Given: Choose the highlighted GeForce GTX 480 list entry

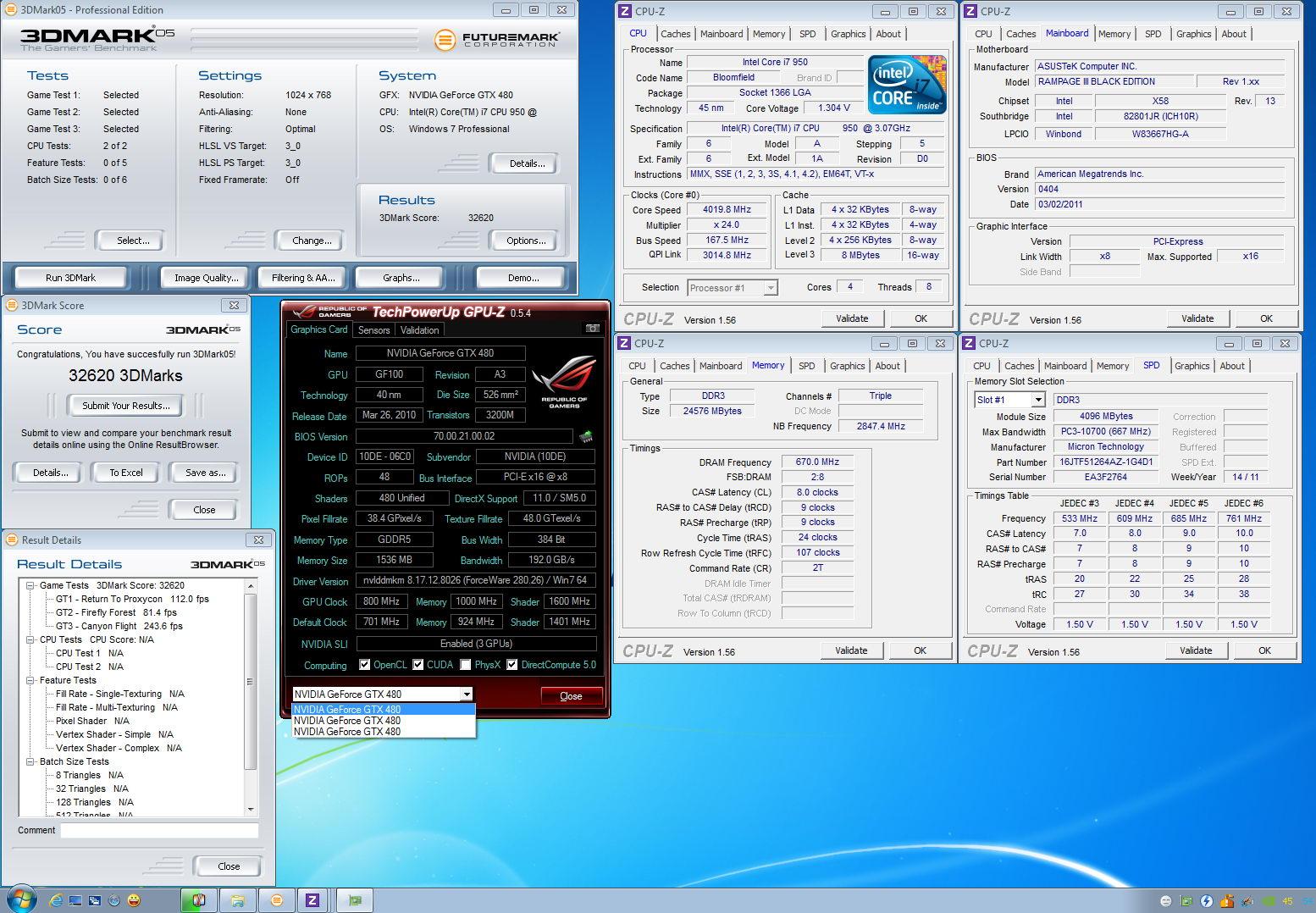Looking at the screenshot, I should (x=383, y=710).
